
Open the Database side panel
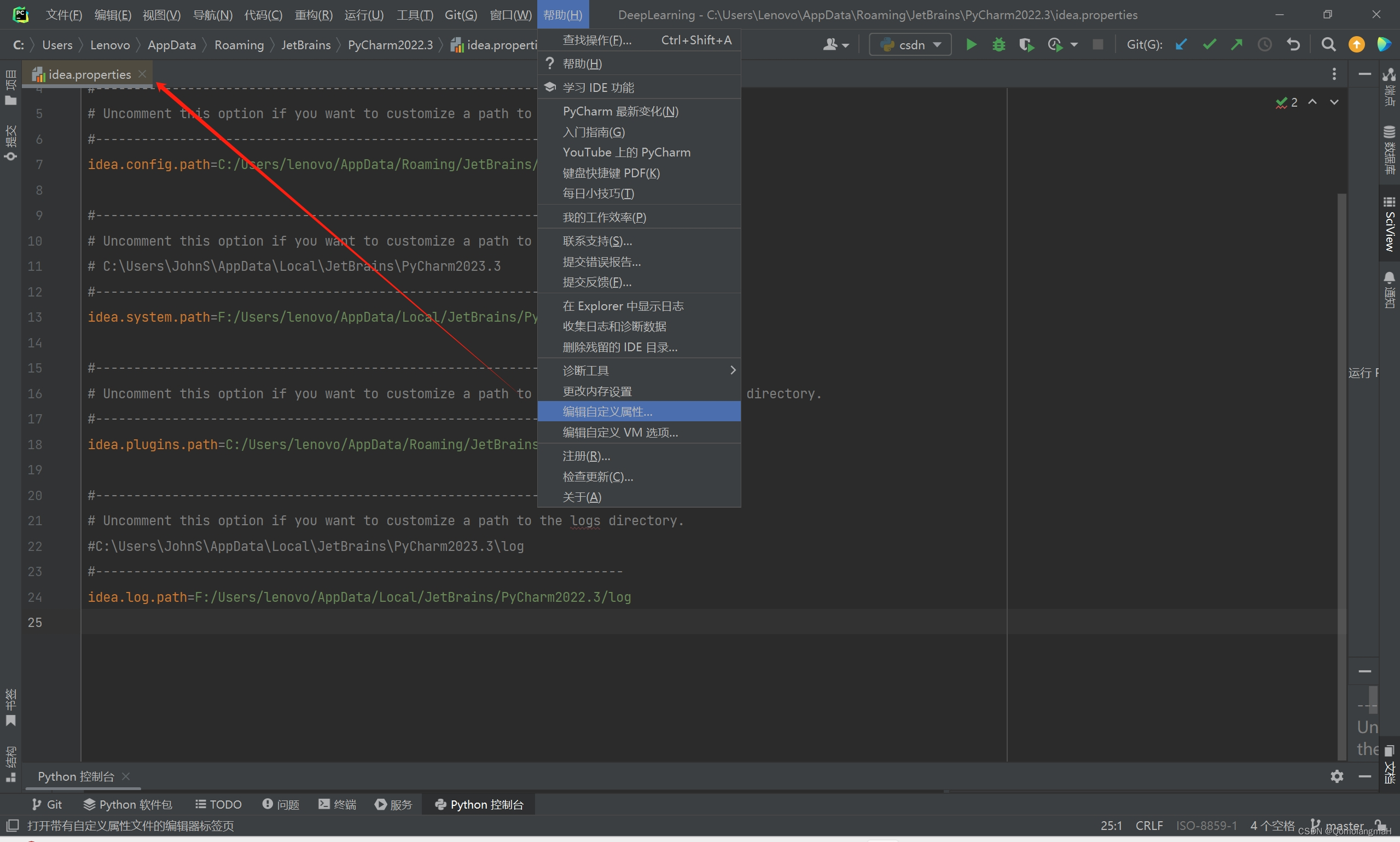pyautogui.click(x=1389, y=150)
